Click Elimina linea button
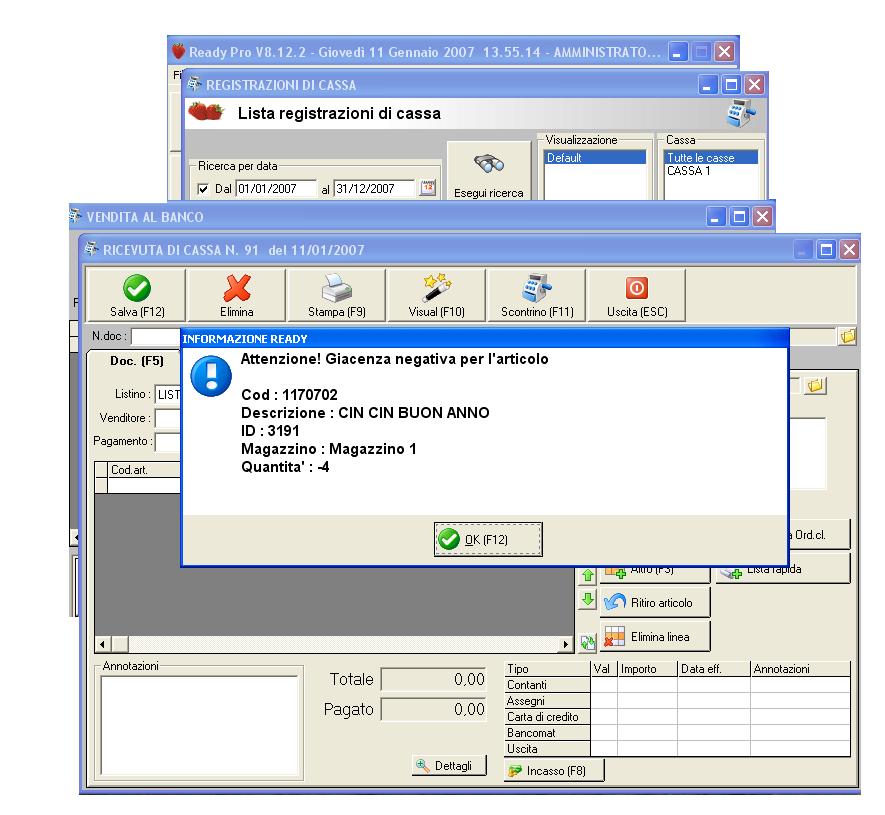The image size is (885, 815). [655, 637]
